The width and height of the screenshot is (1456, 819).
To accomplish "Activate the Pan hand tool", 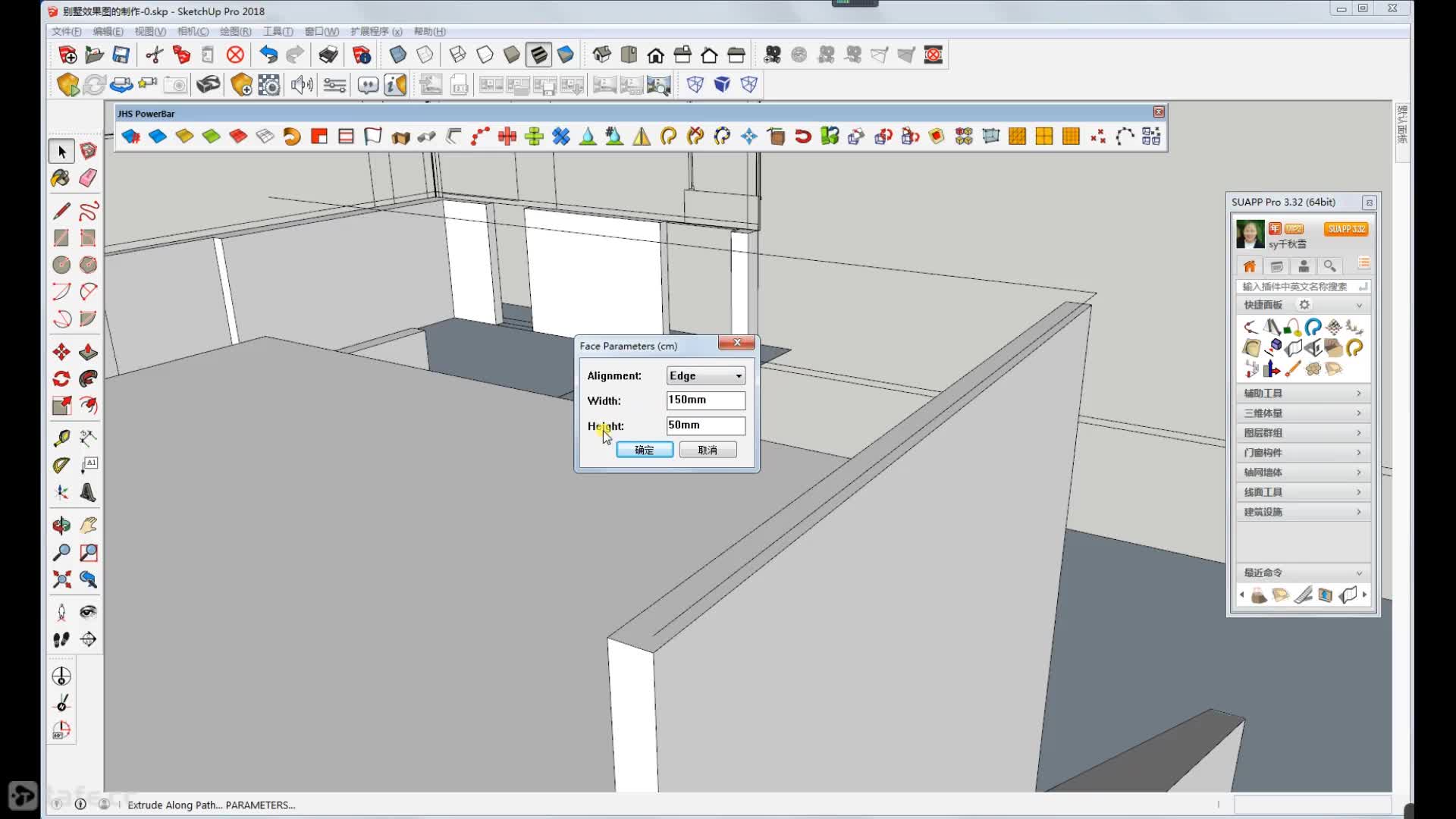I will (88, 525).
